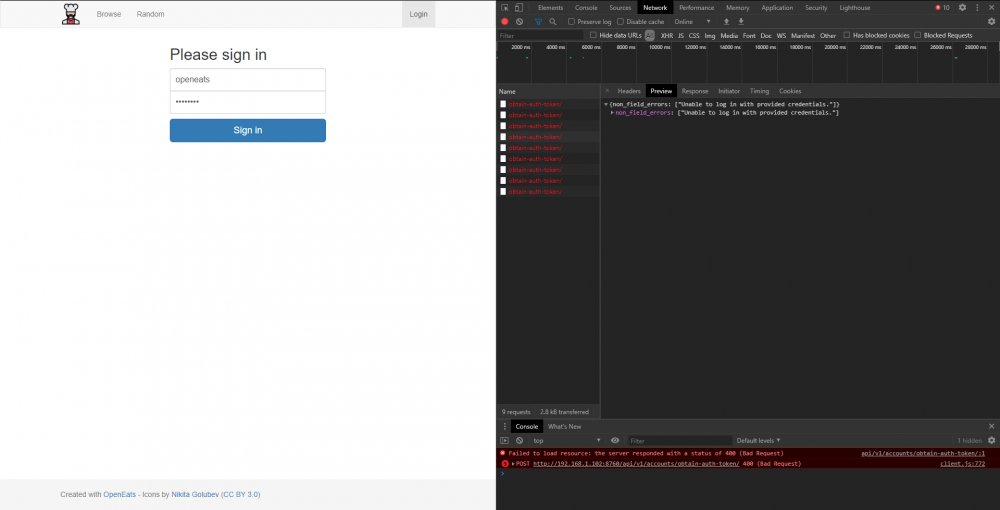Open the console top context dropdown
The height and width of the screenshot is (510, 1000).
[x=567, y=441]
